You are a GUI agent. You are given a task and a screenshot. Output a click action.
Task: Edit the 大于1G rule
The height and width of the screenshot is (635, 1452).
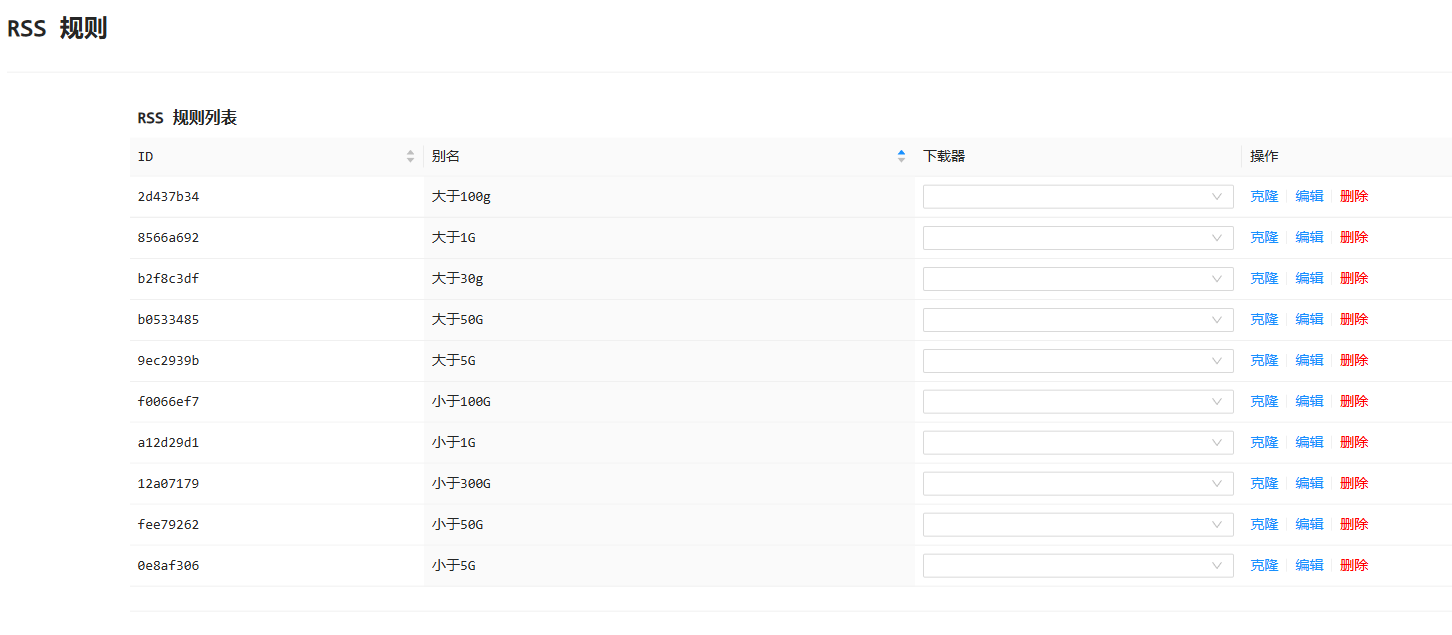[x=1309, y=238]
